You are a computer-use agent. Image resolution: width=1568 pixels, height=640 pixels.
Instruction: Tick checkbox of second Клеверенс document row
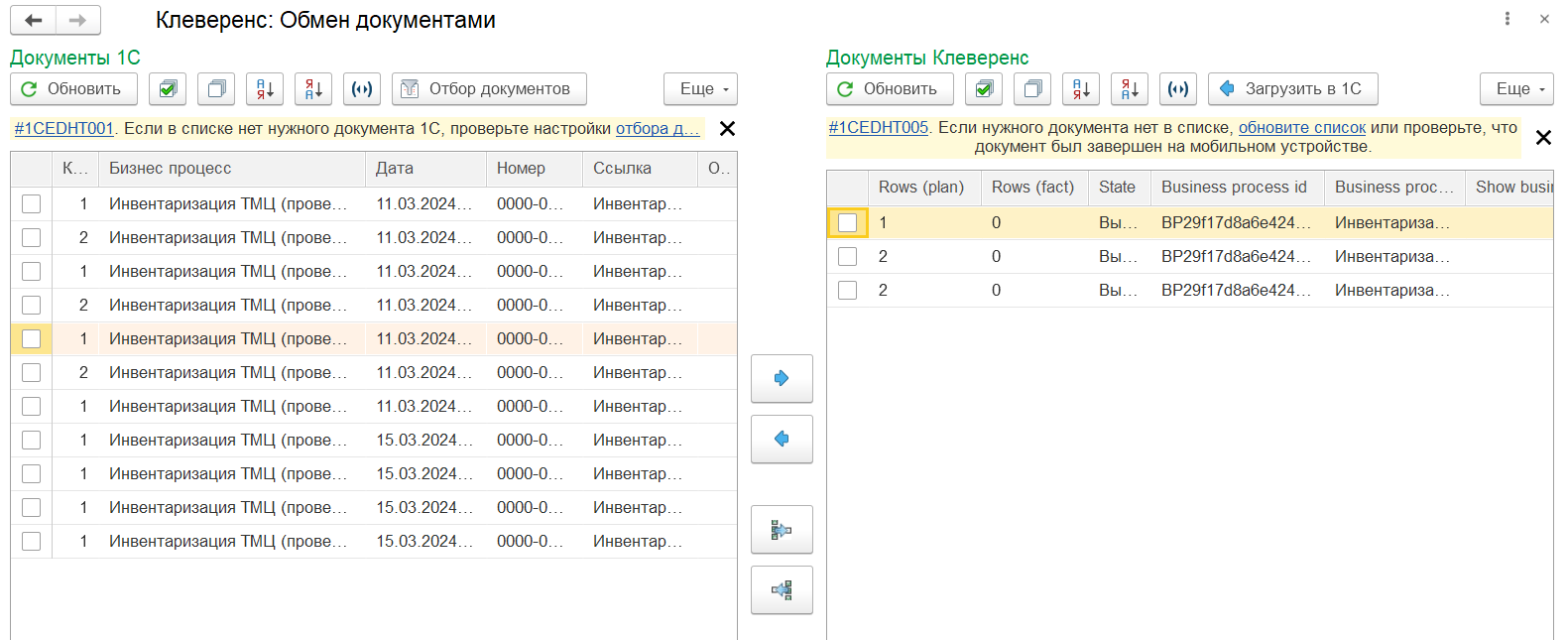click(848, 257)
